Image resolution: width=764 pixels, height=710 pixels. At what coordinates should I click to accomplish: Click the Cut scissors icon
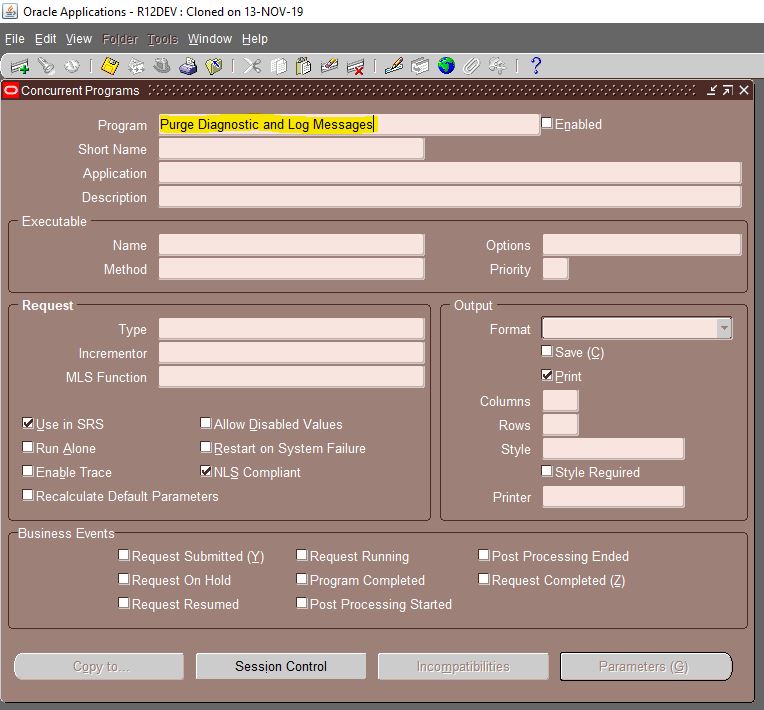click(x=252, y=66)
